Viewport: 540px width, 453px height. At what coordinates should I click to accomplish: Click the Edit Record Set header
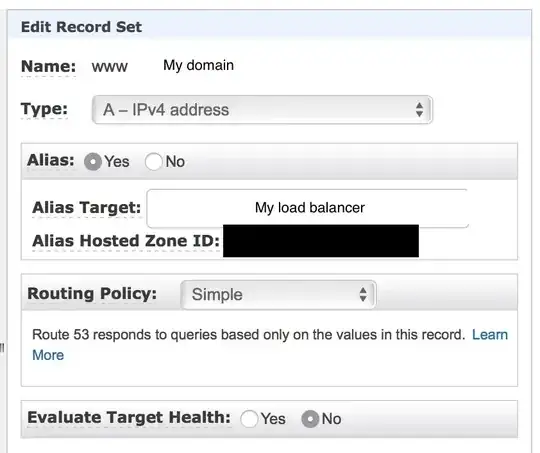click(x=81, y=27)
